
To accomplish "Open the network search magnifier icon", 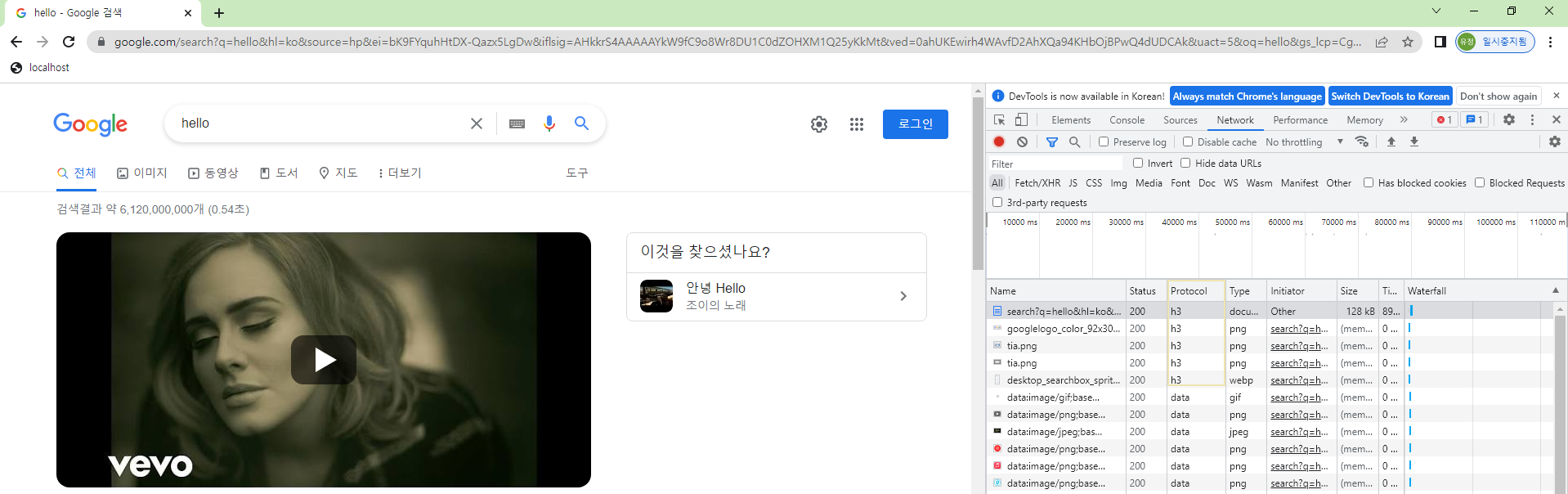I will pos(1075,141).
